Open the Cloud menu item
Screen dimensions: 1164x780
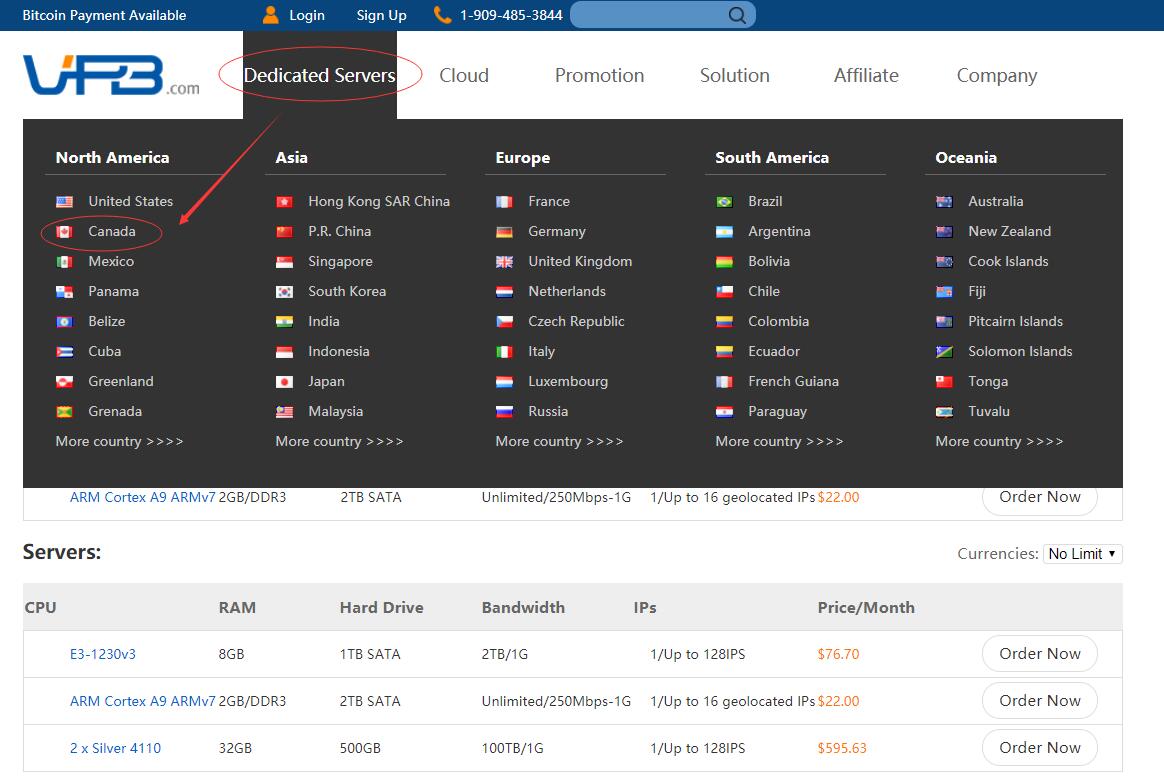point(464,75)
